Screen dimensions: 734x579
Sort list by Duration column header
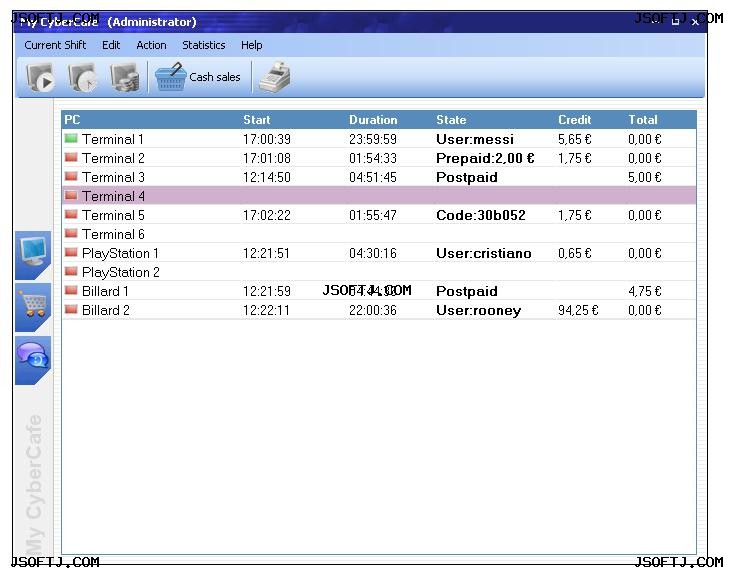point(373,120)
